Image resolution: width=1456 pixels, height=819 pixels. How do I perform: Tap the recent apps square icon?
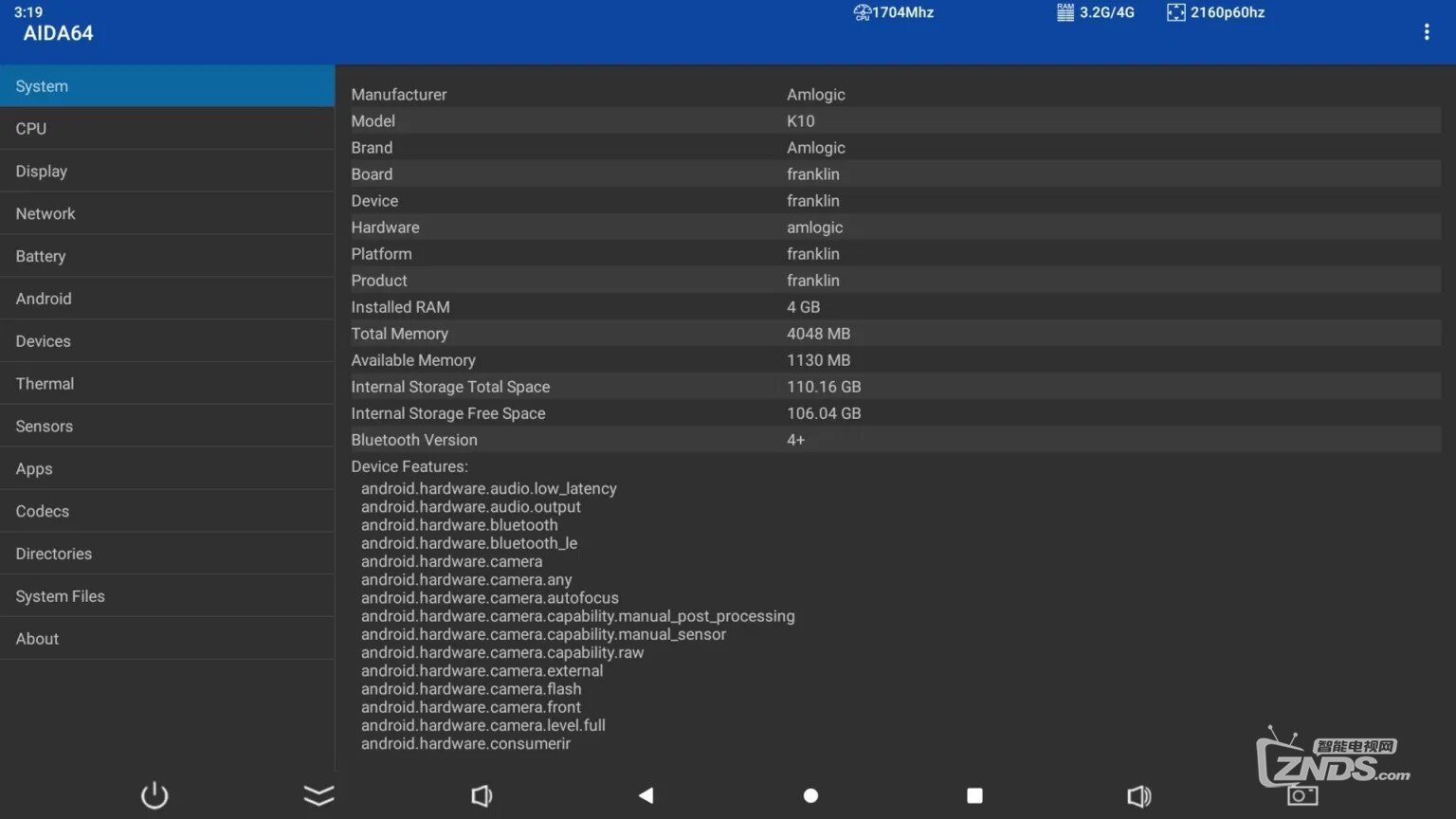click(x=974, y=795)
